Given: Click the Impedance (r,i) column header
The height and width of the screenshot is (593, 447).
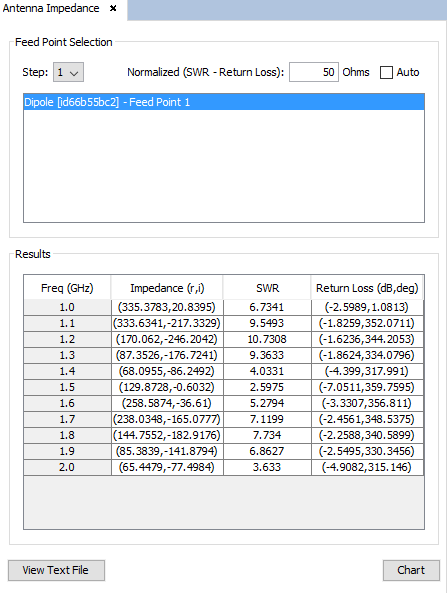Looking at the screenshot, I should (167, 288).
